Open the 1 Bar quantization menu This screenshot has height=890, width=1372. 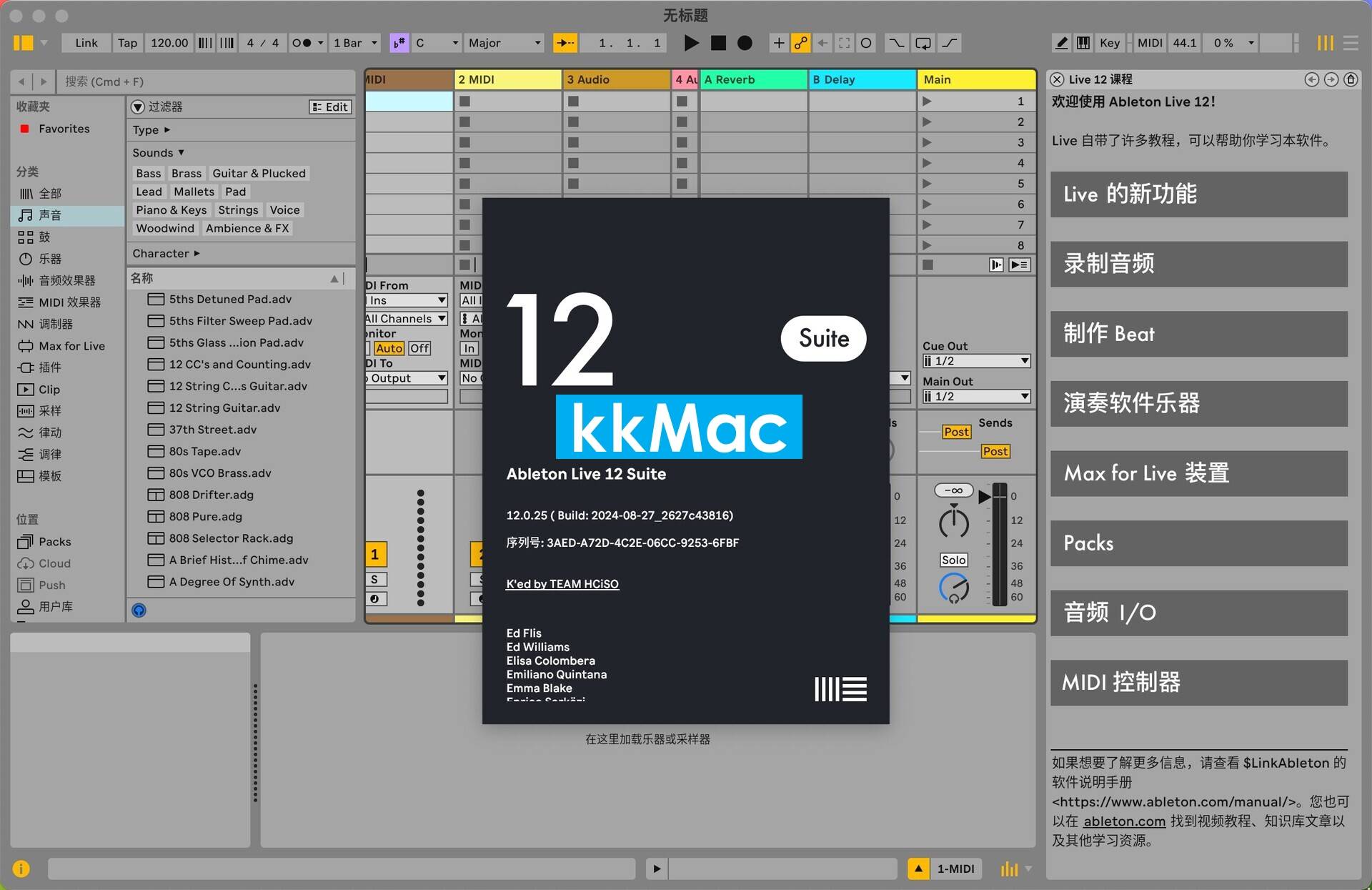[x=355, y=43]
